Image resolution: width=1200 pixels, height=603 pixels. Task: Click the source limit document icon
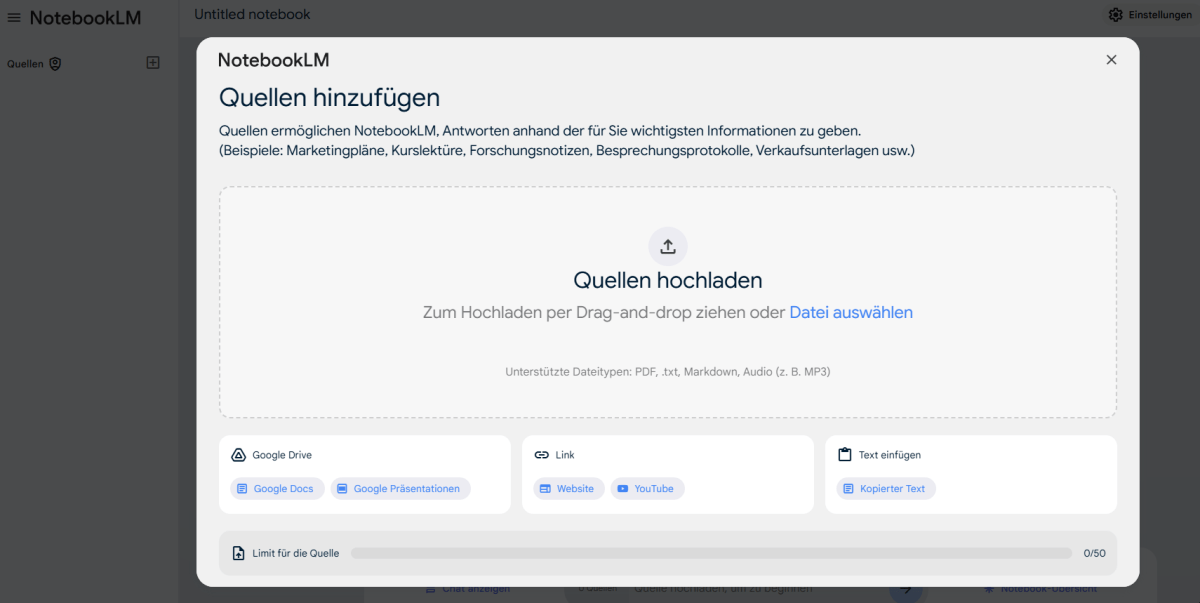tap(237, 552)
